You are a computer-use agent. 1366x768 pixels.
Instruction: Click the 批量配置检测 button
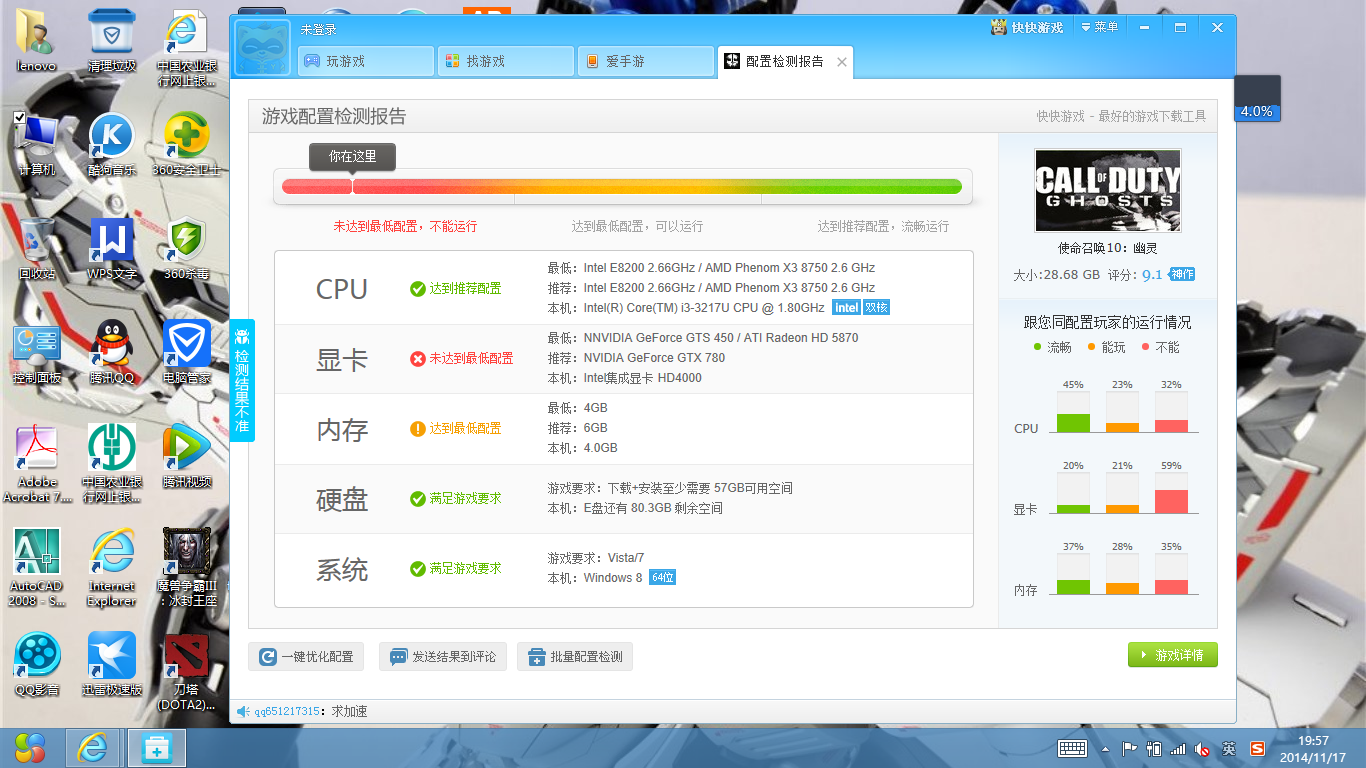point(575,657)
